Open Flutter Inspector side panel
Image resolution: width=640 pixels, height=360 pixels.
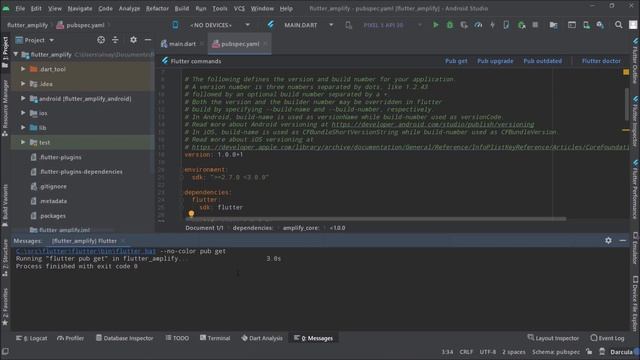click(635, 121)
